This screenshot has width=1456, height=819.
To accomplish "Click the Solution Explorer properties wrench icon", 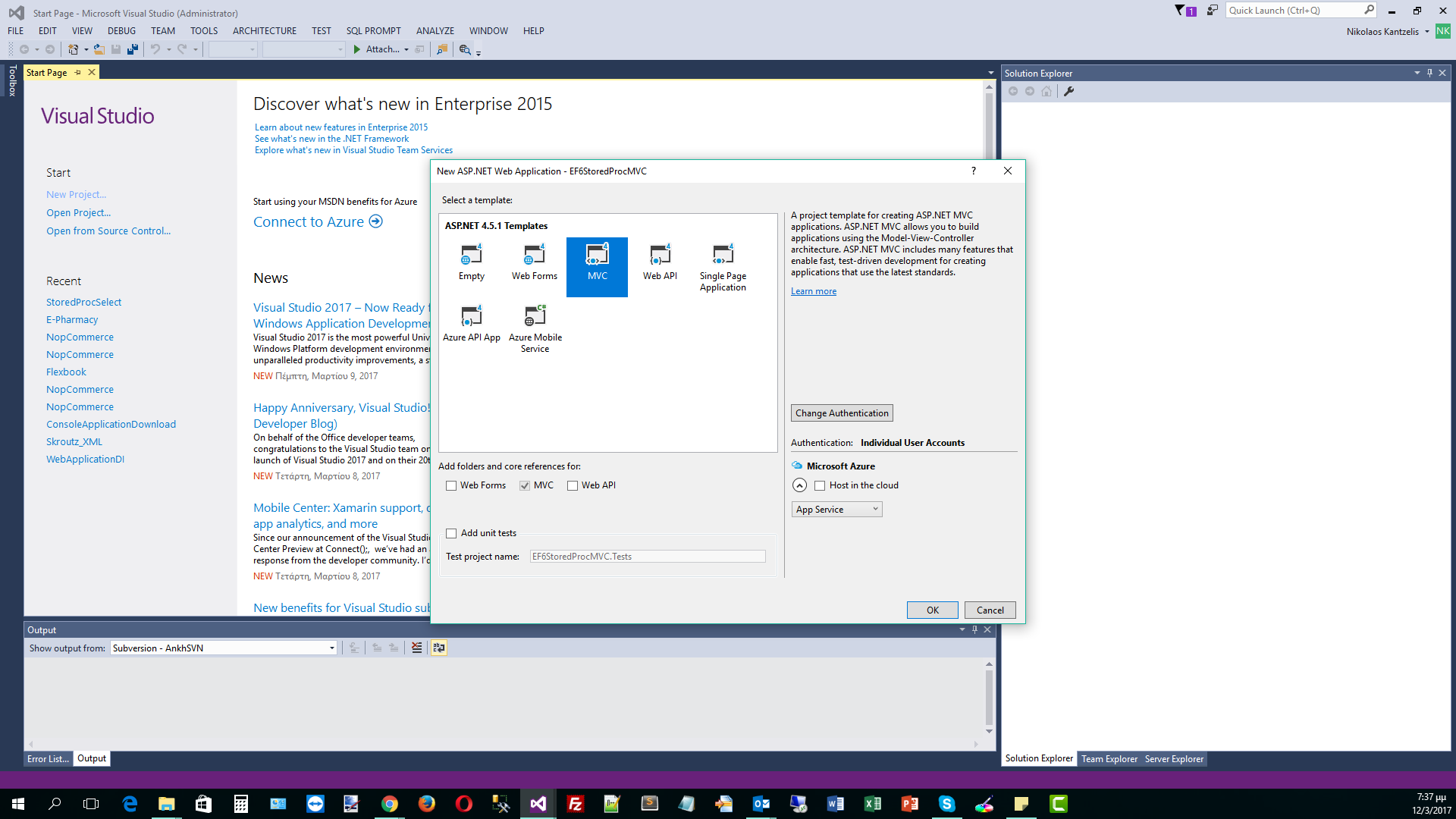I will tap(1068, 91).
